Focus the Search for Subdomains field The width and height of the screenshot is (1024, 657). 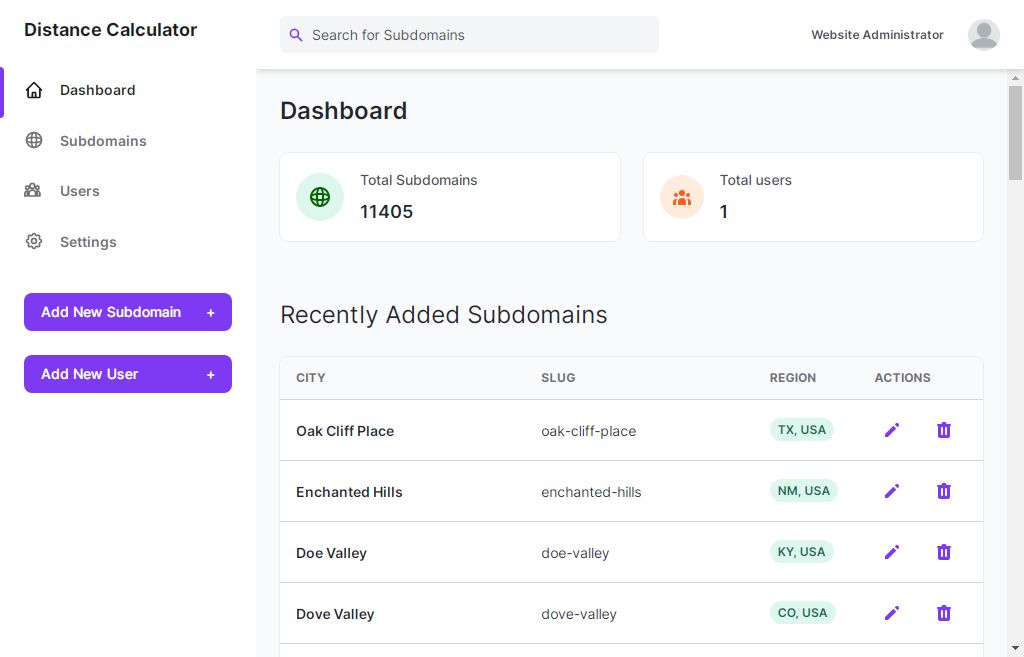pyautogui.click(x=470, y=35)
